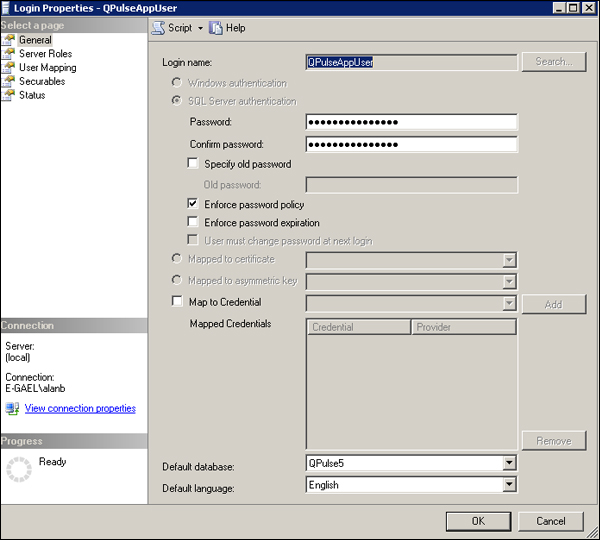The height and width of the screenshot is (540, 600).
Task: Select Mapped to asymmetric key radio button
Action: (x=176, y=280)
